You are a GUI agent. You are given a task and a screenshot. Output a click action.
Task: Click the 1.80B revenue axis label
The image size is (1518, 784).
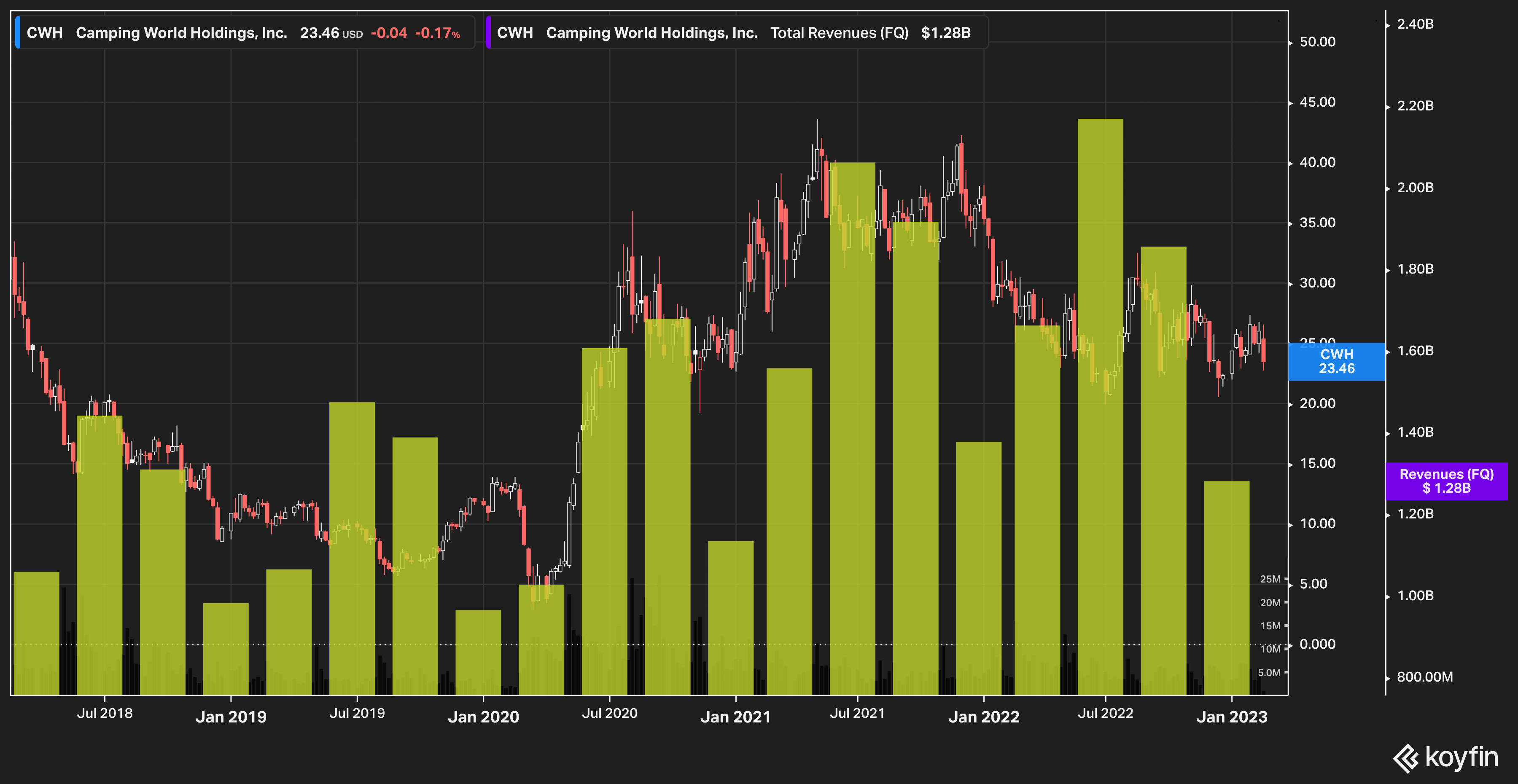click(1416, 269)
